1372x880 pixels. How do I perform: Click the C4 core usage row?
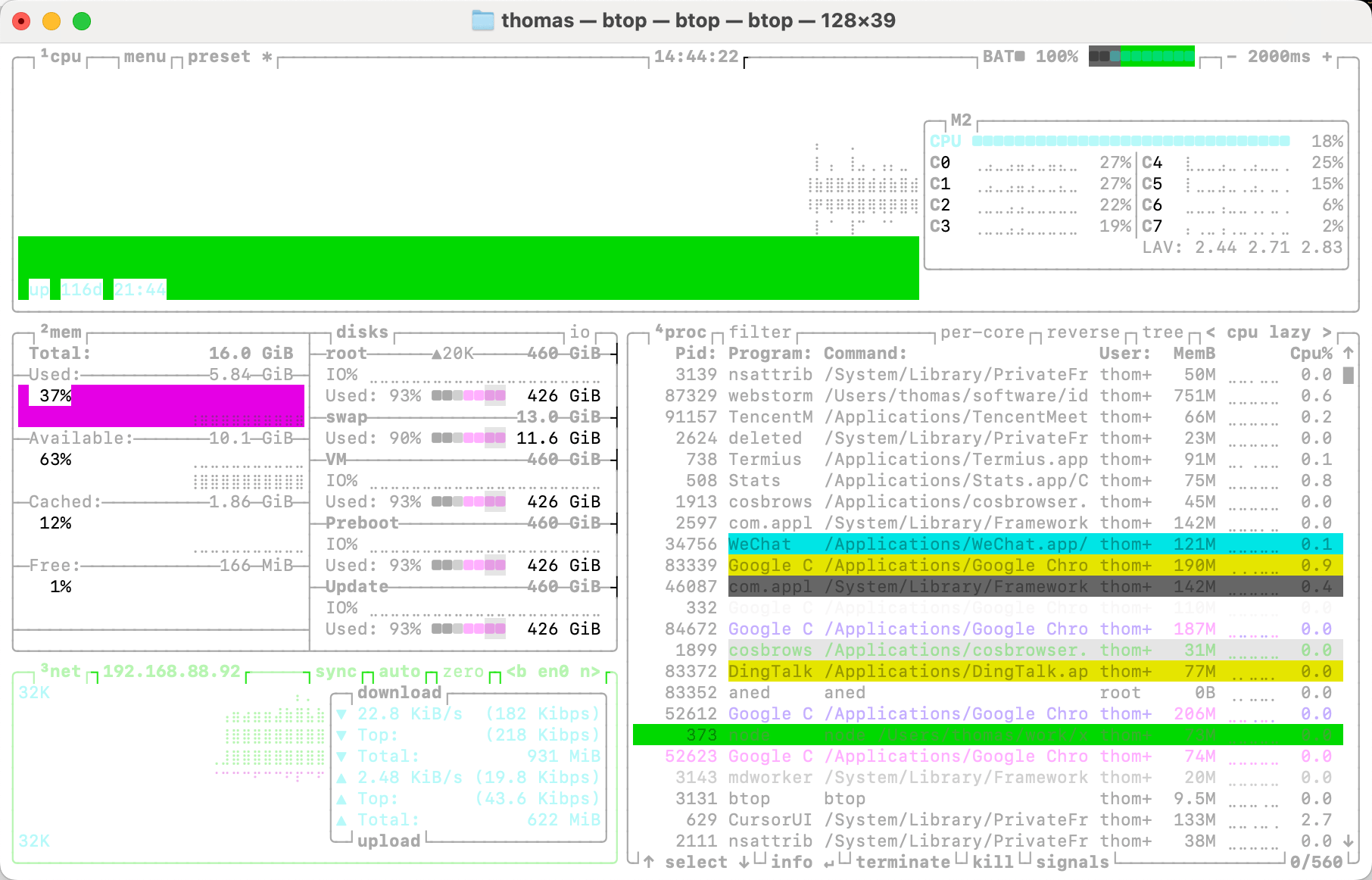pos(1243,163)
